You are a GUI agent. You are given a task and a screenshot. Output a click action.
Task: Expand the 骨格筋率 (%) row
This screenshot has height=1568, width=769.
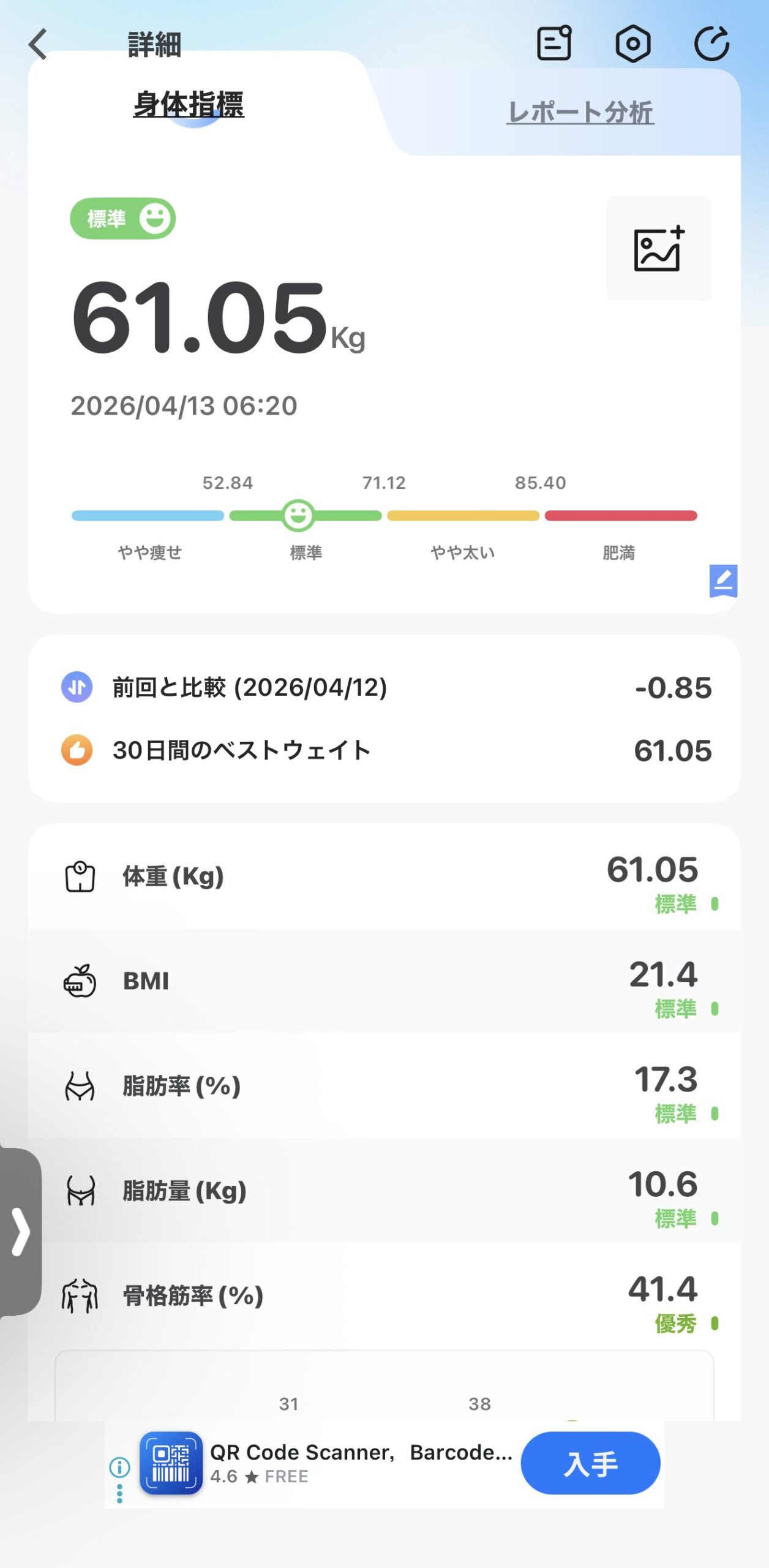click(x=384, y=1295)
